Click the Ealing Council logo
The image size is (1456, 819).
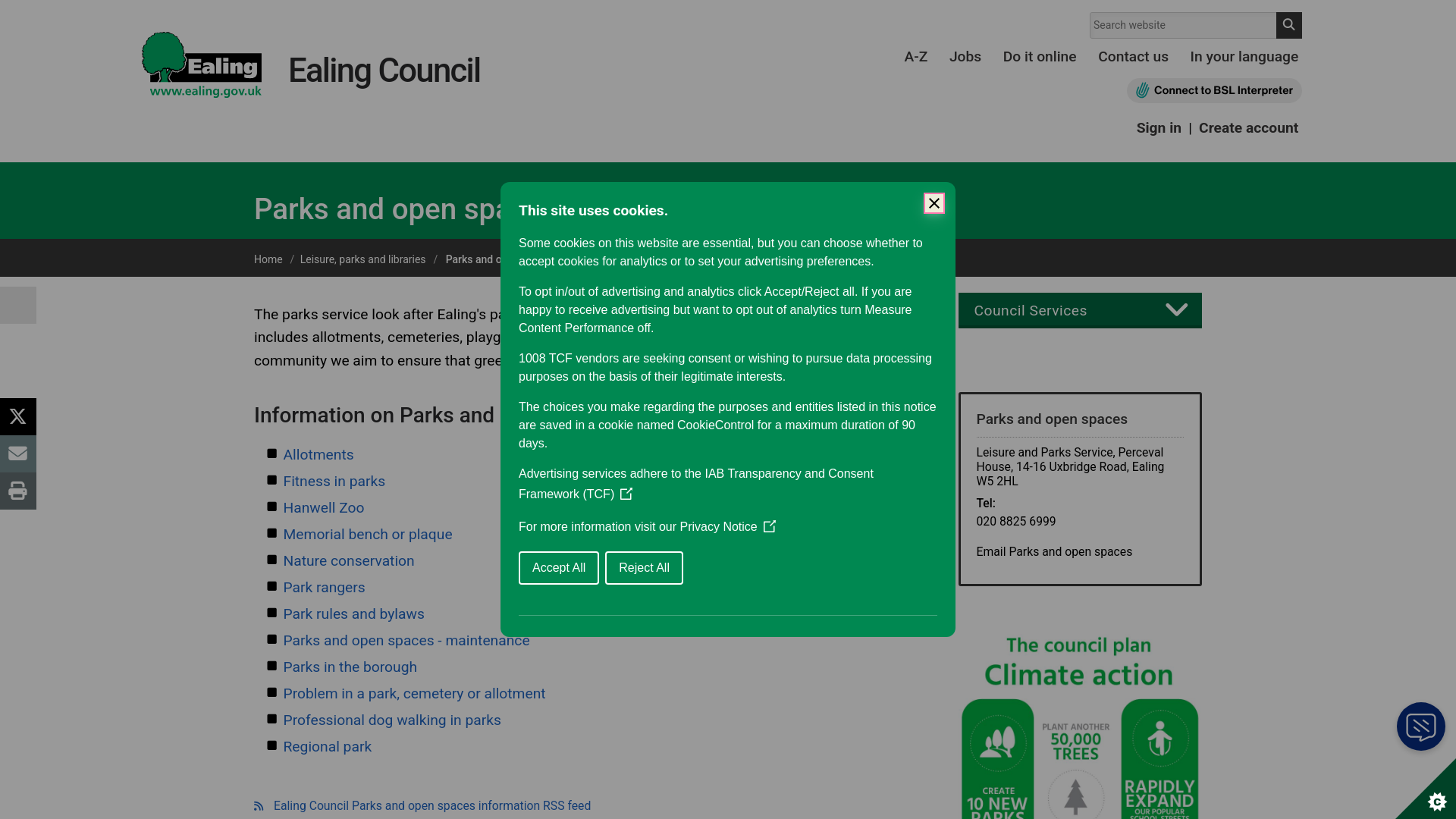pos(202,64)
